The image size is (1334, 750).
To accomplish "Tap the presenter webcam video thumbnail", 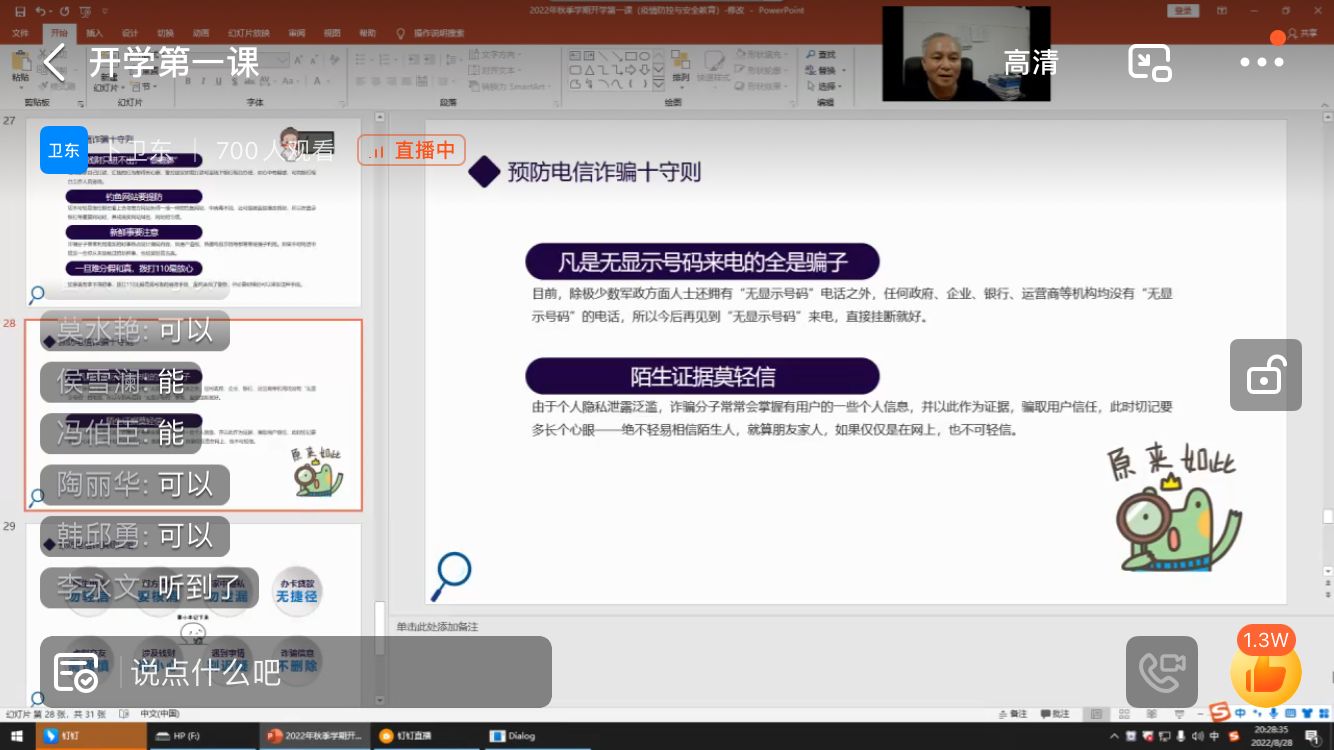I will point(966,53).
